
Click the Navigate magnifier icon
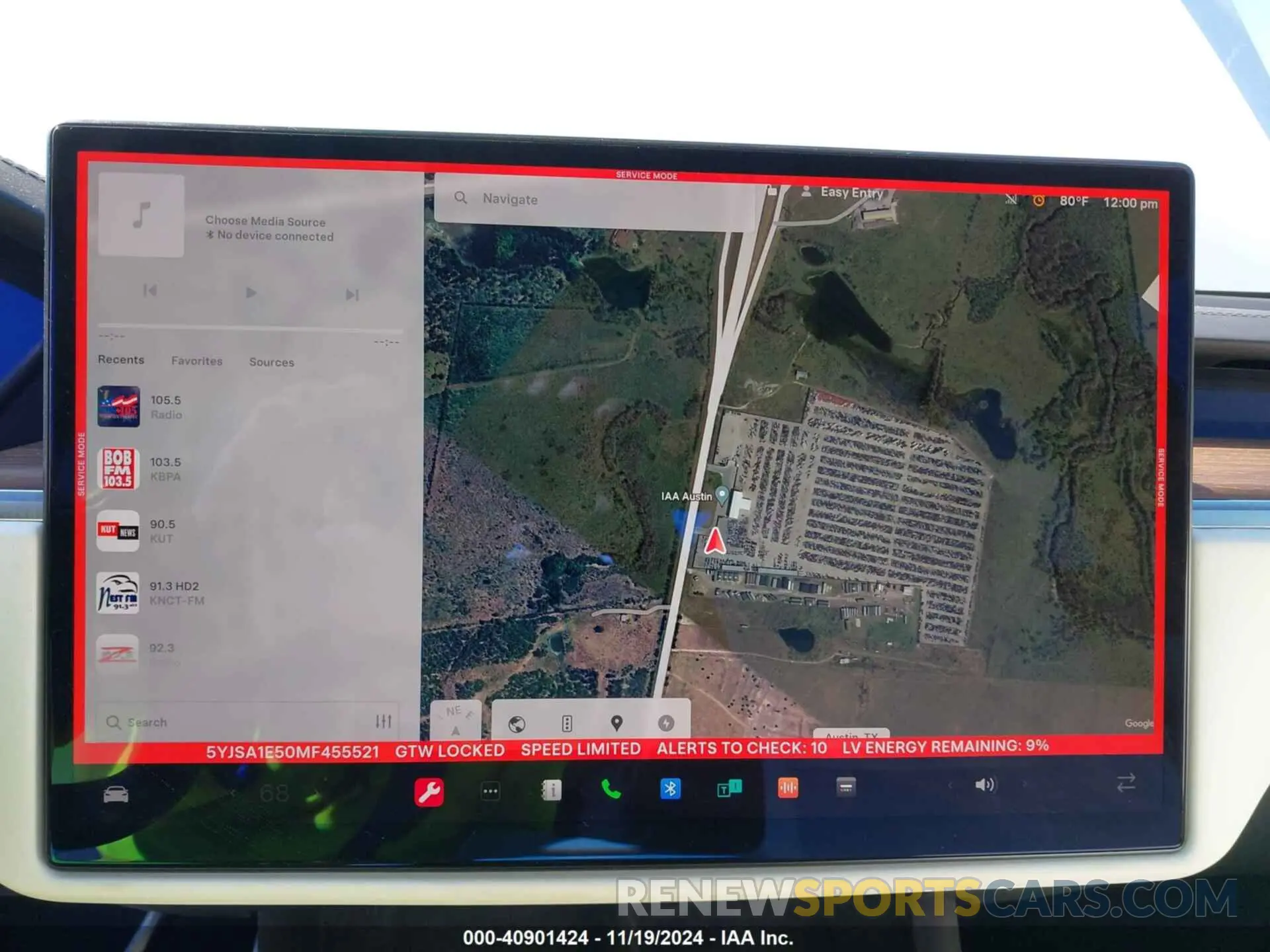click(461, 198)
